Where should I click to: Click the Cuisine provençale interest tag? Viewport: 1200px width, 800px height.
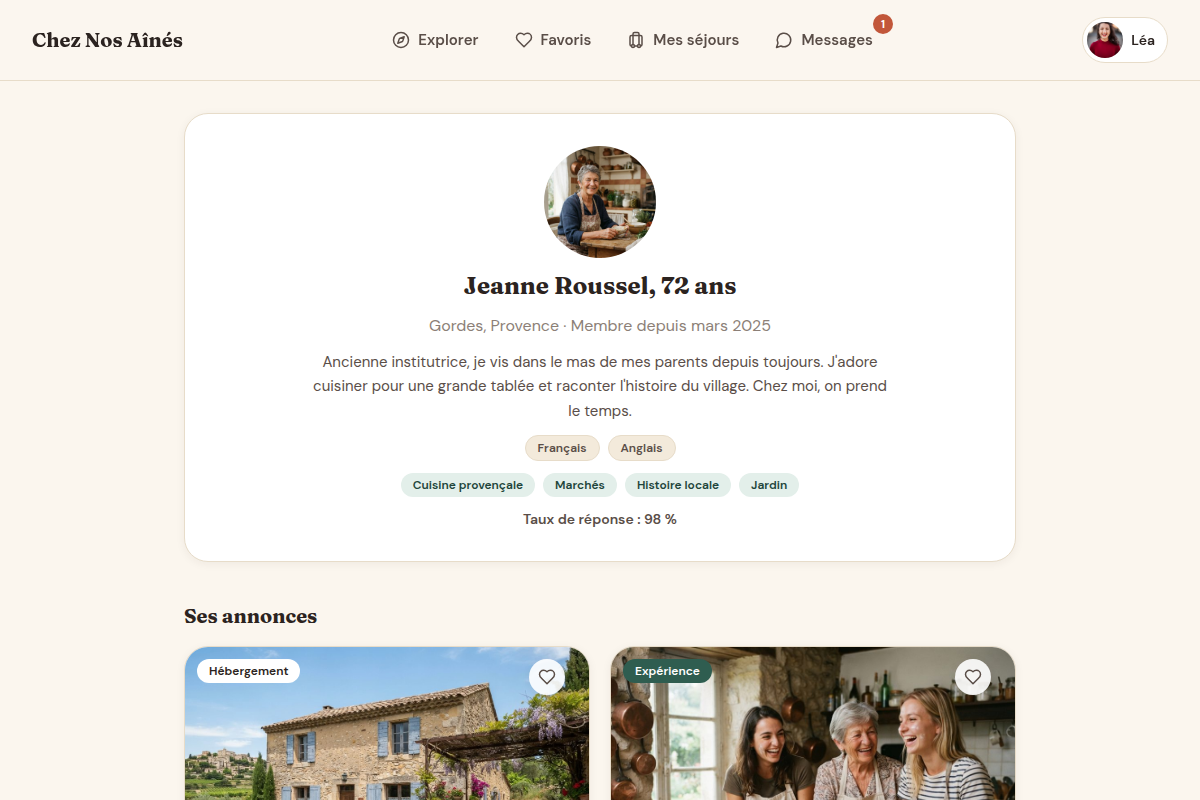tap(468, 485)
